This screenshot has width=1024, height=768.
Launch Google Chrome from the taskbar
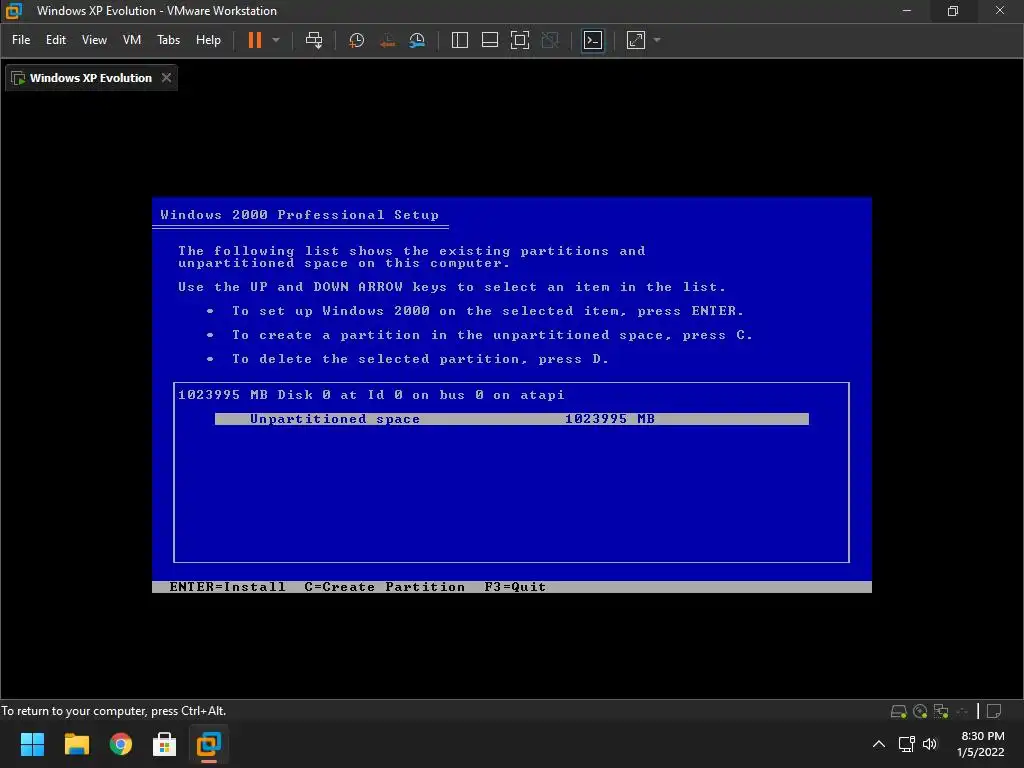(121, 744)
